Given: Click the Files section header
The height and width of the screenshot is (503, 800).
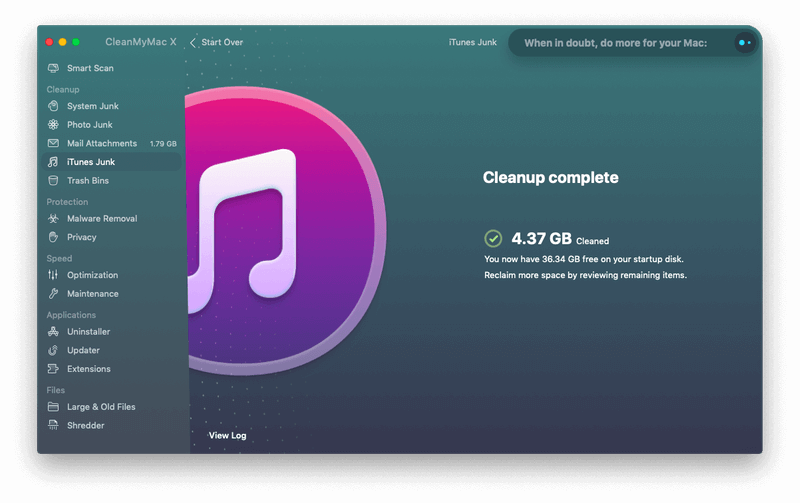Looking at the screenshot, I should [x=56, y=390].
